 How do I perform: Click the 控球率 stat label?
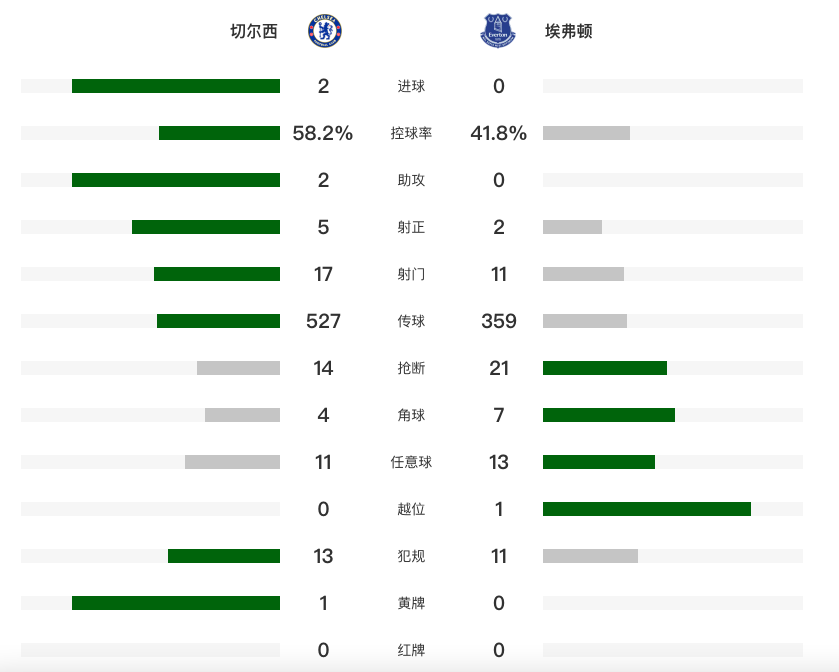pyautogui.click(x=411, y=134)
